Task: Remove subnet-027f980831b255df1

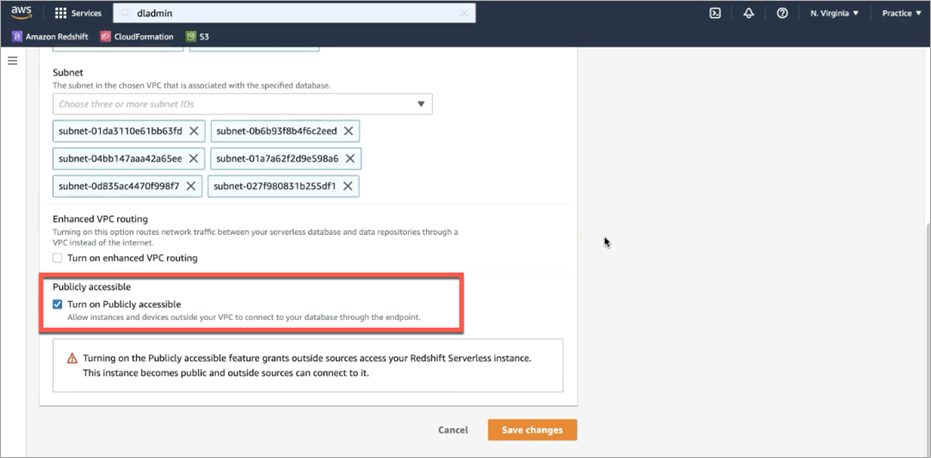Action: pos(348,186)
